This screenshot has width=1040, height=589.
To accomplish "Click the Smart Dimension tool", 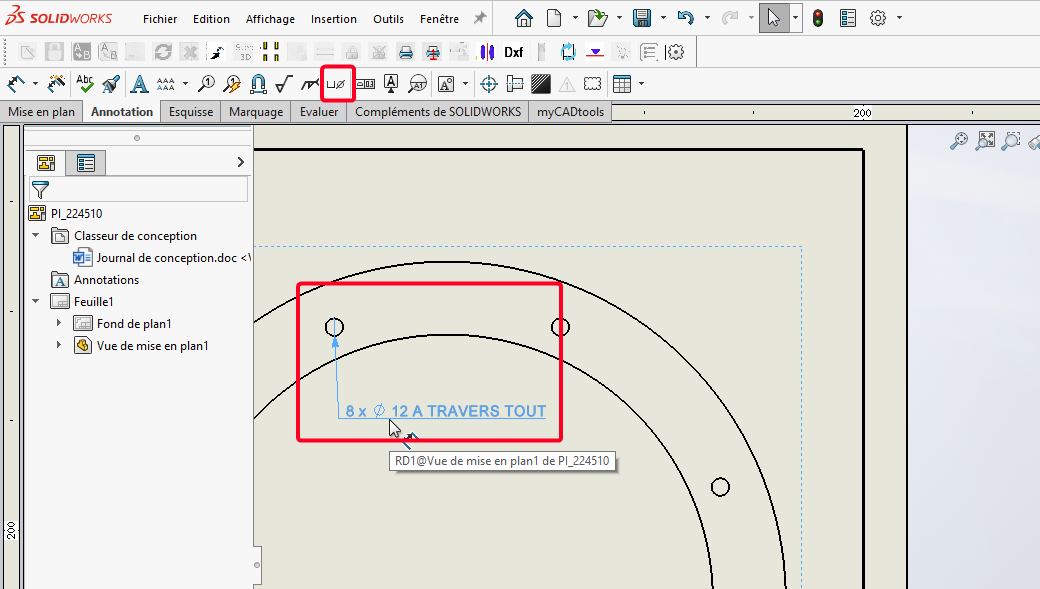I will click(15, 84).
